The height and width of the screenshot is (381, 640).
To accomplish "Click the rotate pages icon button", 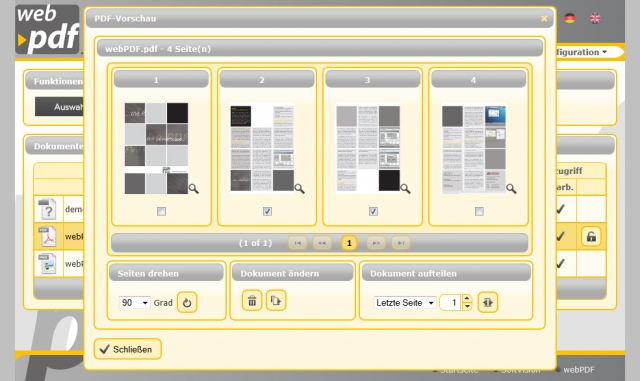I will click(x=187, y=303).
